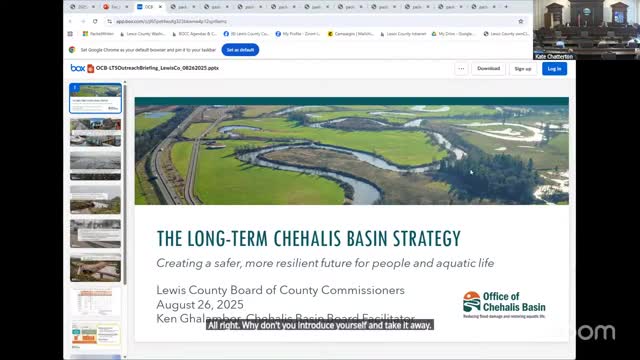Switch to the first browser tab
The height and width of the screenshot is (360, 640).
[x=82, y=7]
